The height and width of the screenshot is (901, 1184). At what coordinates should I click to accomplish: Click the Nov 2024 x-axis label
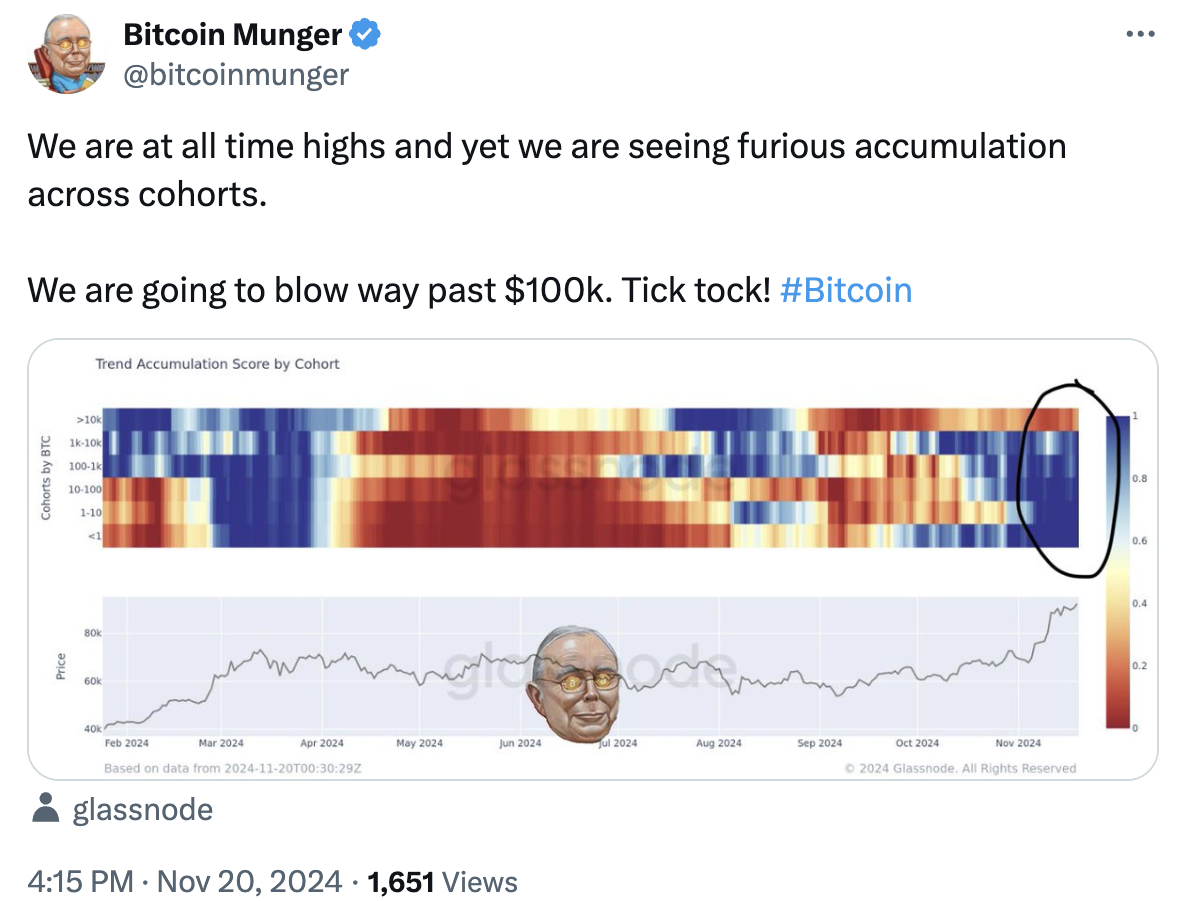point(1018,743)
